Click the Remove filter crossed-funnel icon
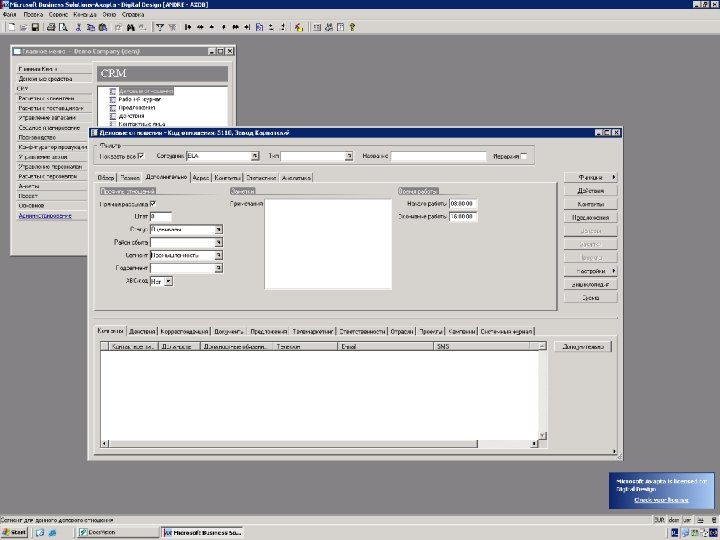This screenshot has width=720, height=540. click(x=172, y=28)
